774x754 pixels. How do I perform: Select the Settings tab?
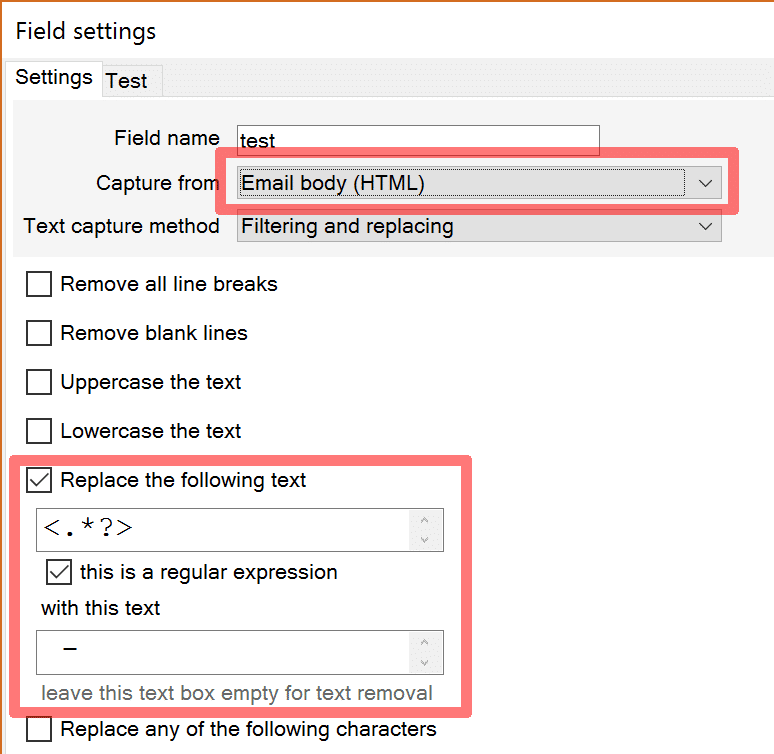[54, 78]
